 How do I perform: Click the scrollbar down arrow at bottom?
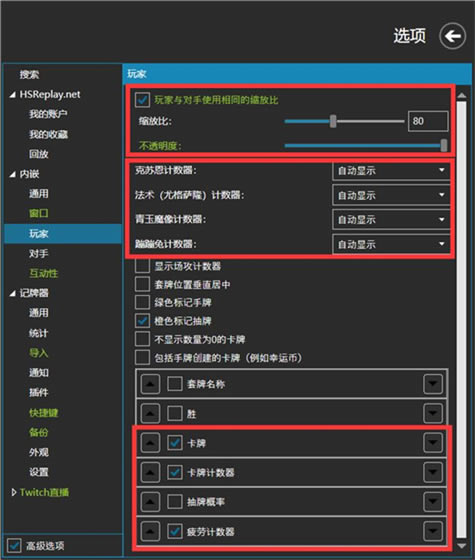point(461,546)
